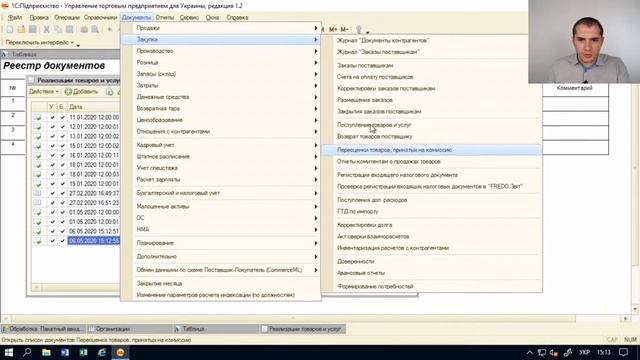Click the copy-document icon next to Добавить
The height and width of the screenshot is (360, 640).
(x=109, y=91)
